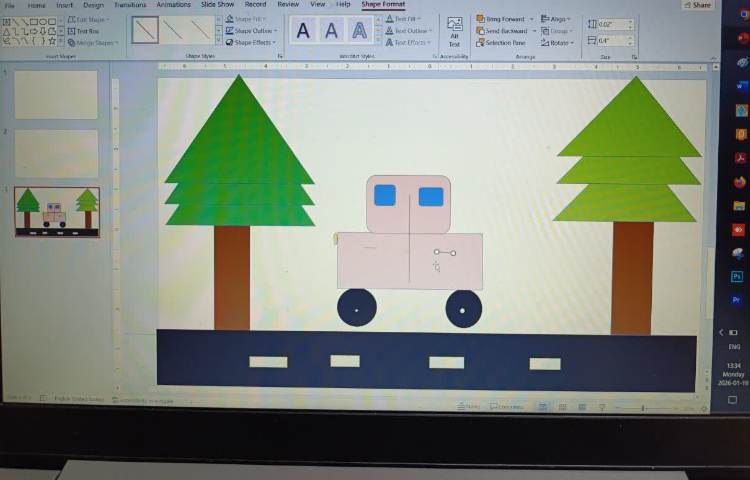The width and height of the screenshot is (750, 480).
Task: Insert a Text Box from the ribbon
Action: (x=84, y=31)
